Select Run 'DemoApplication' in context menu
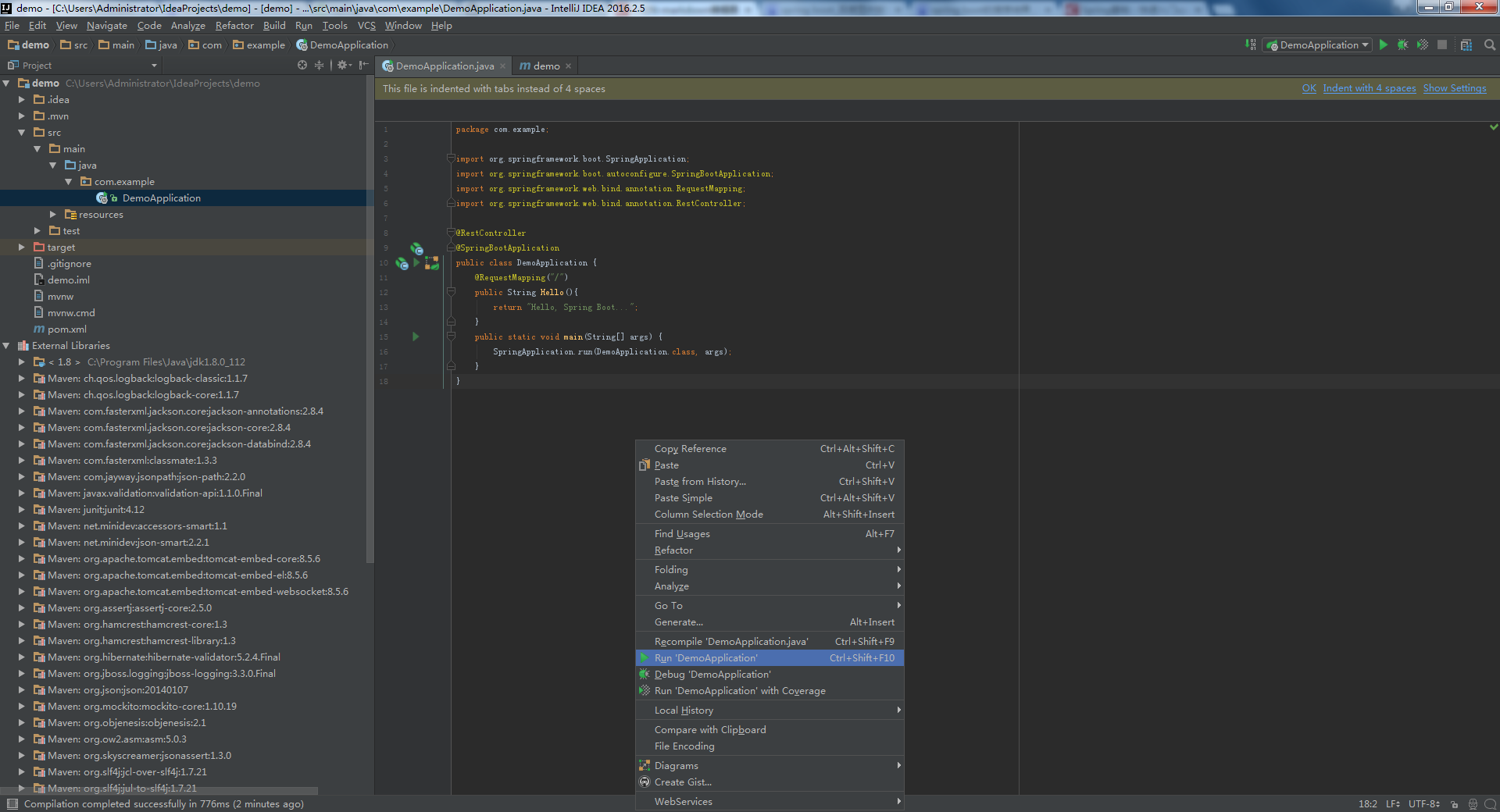Screen dimensions: 1500x812 [770, 658]
